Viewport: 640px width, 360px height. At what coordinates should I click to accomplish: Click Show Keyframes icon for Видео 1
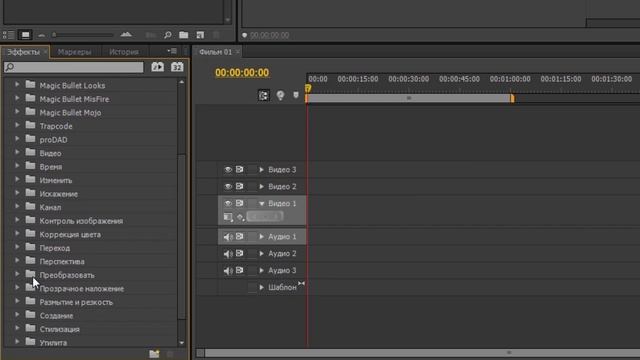coord(240,217)
